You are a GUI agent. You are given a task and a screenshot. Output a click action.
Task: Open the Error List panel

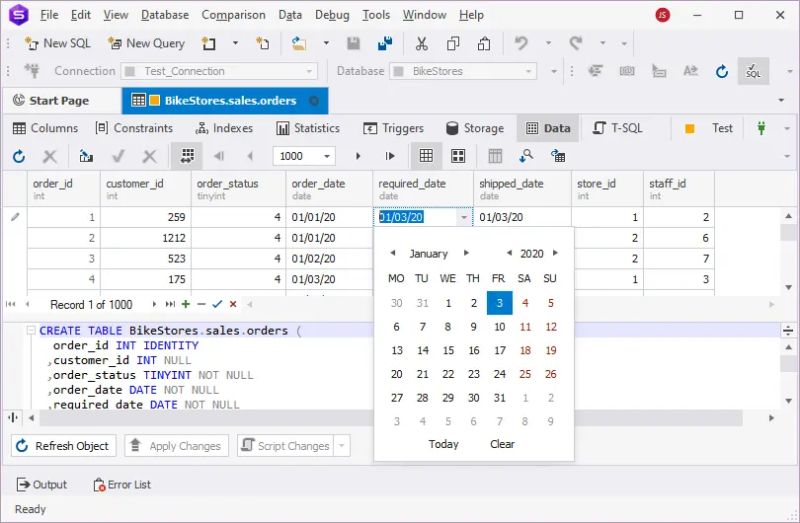[x=121, y=485]
